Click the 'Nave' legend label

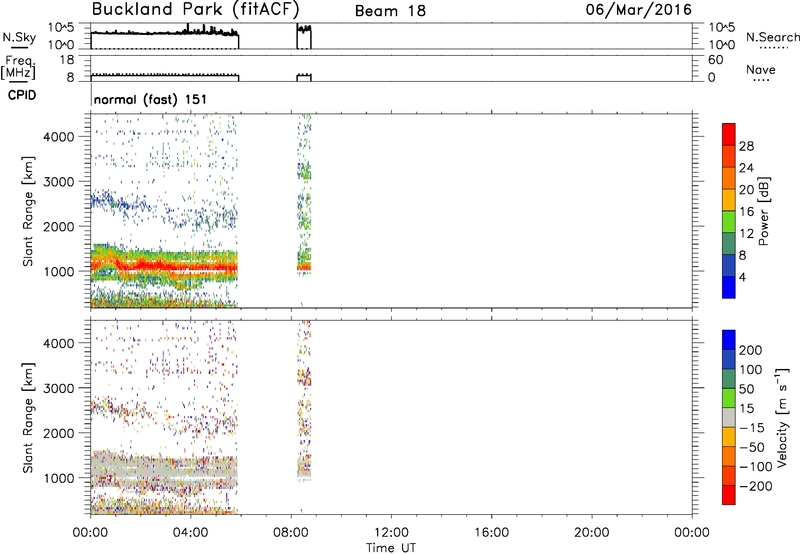[x=761, y=70]
